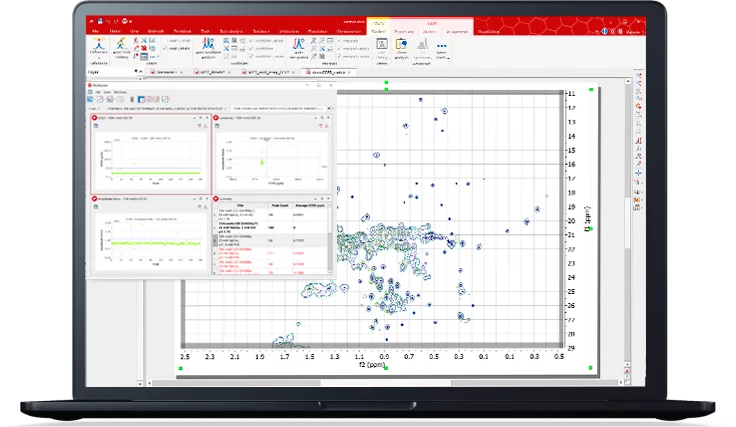Click the highlighted layout icon in Workspace toolbar

[x=141, y=99]
